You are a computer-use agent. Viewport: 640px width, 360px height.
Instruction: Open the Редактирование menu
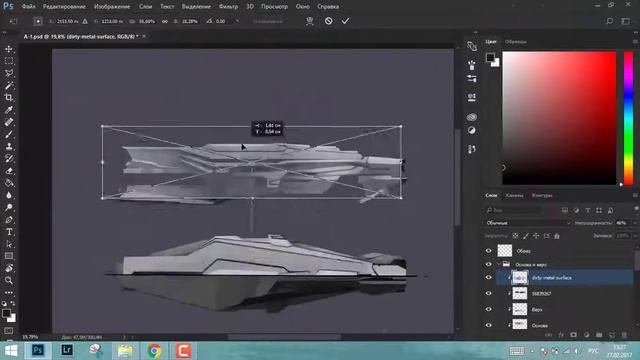[x=64, y=7]
